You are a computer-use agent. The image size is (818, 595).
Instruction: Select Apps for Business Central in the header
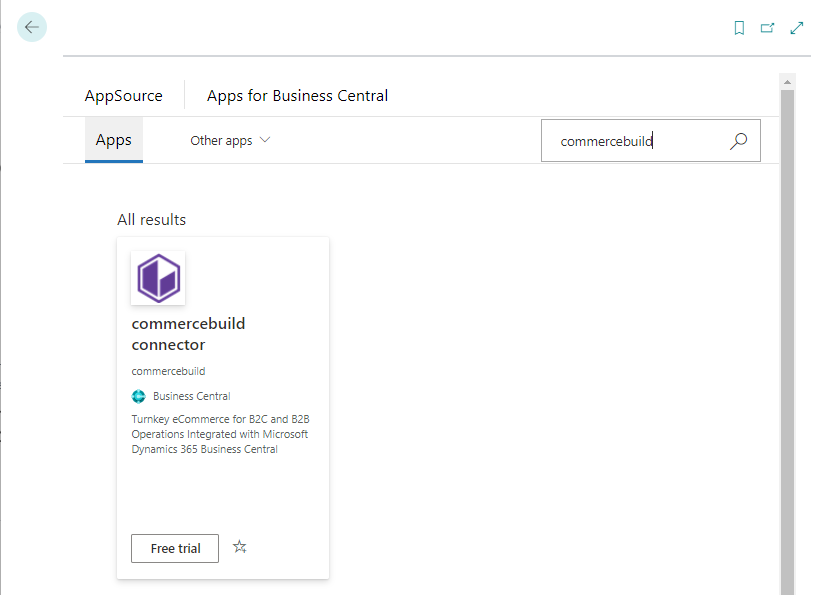[297, 95]
